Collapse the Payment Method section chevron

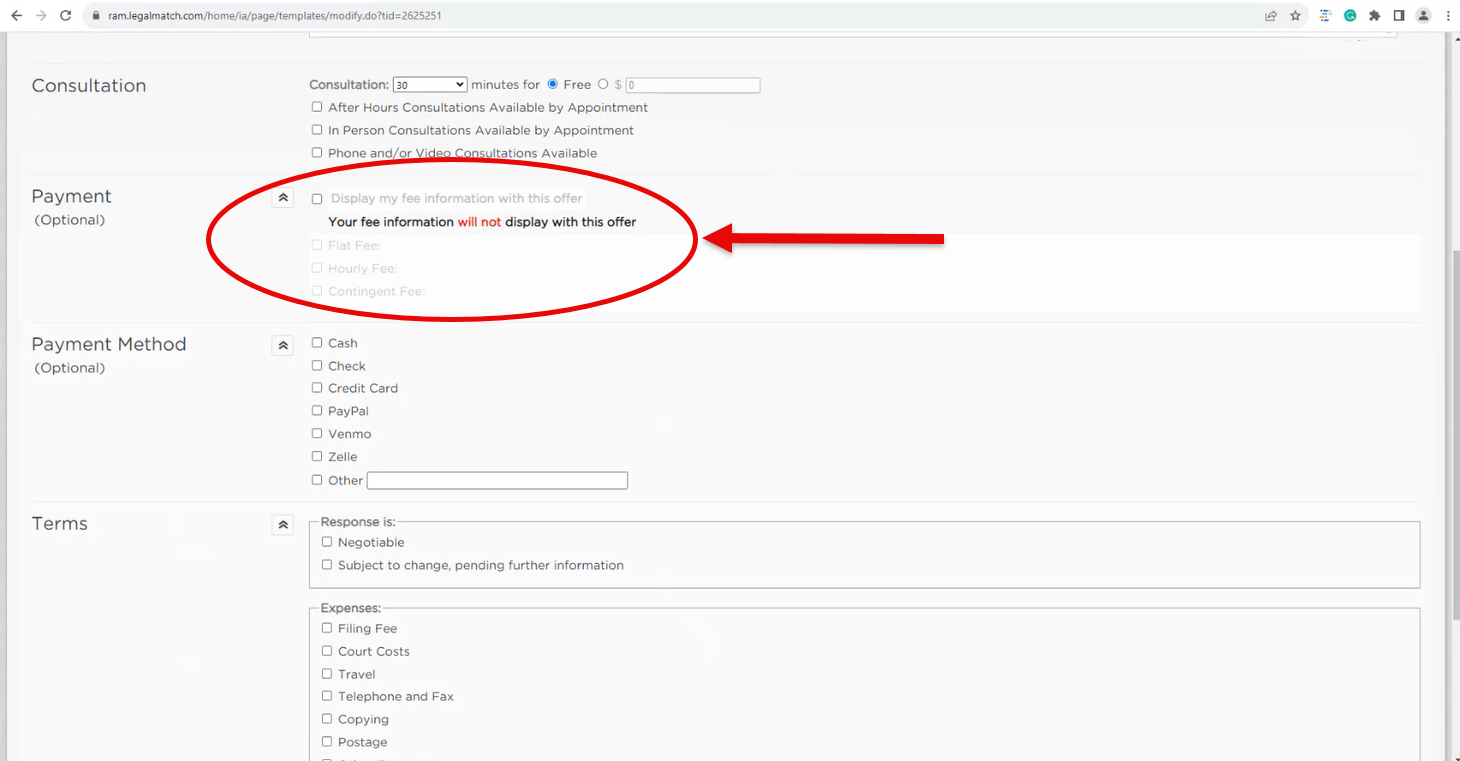(283, 345)
